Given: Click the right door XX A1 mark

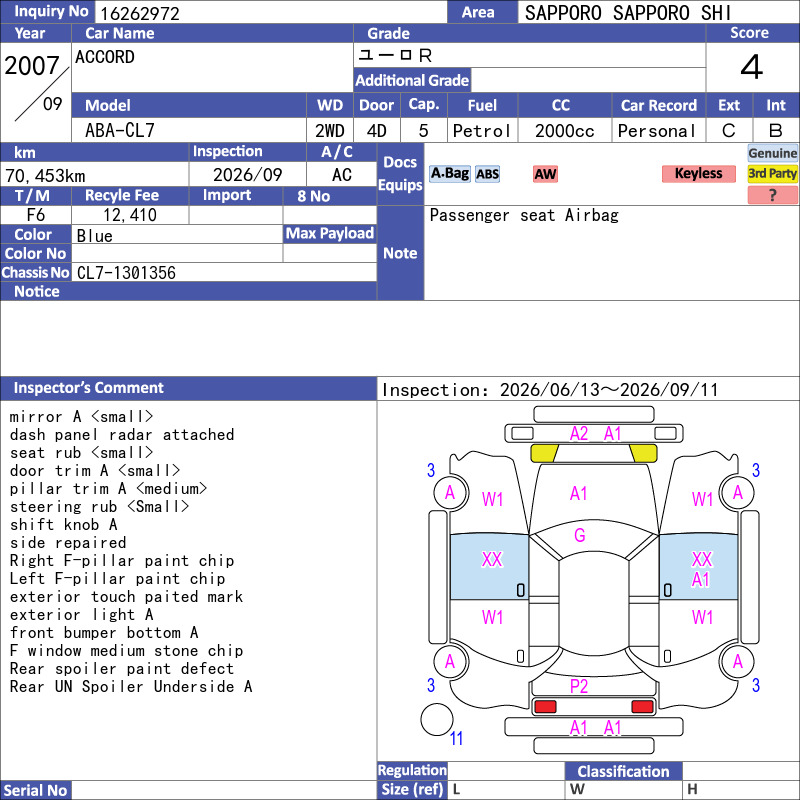Looking at the screenshot, I should pos(701,569).
